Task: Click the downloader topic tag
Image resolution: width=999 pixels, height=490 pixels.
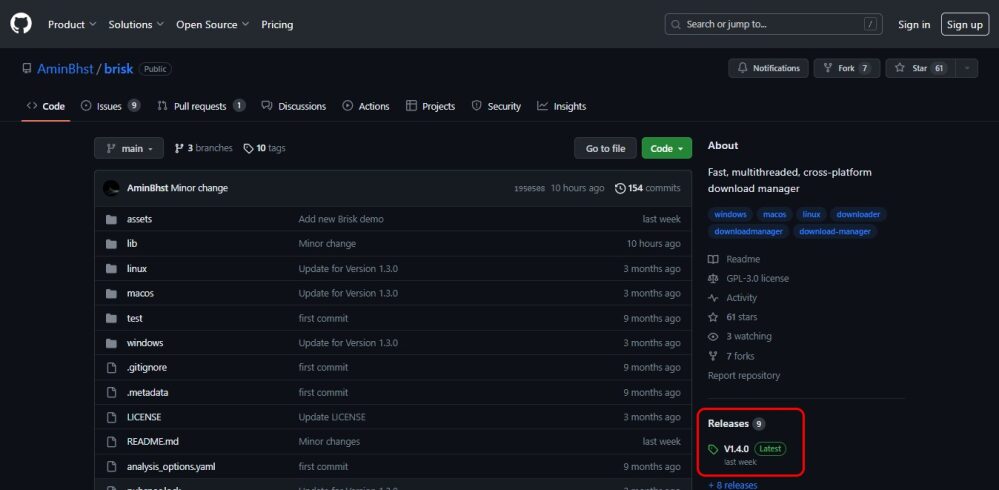Action: tap(858, 215)
